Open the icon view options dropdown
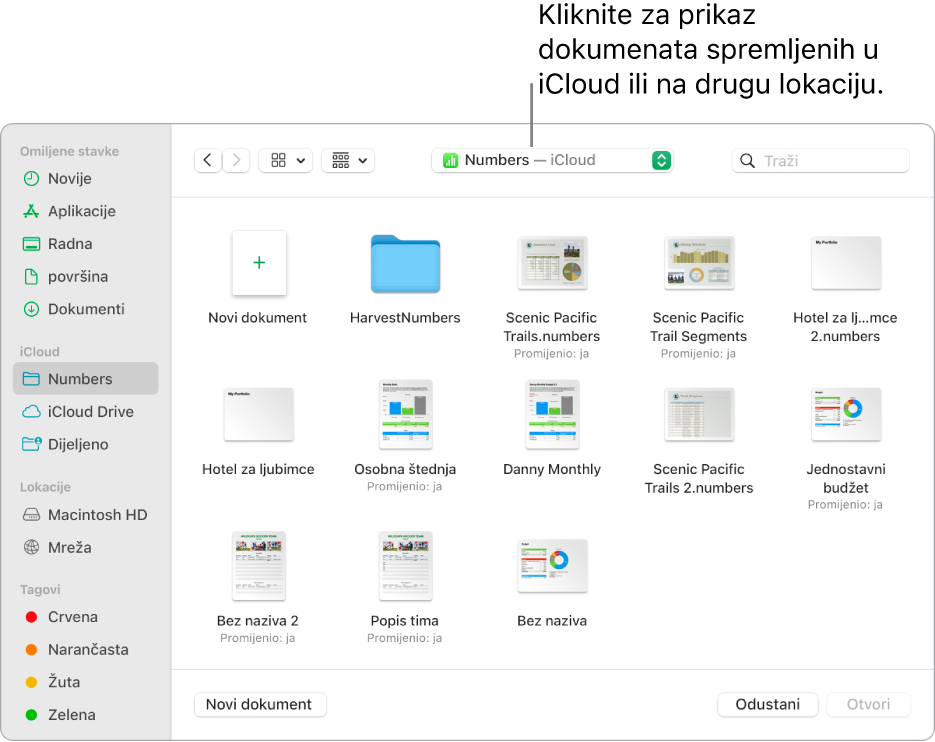Screen dimensions: 935x742 coord(286,160)
